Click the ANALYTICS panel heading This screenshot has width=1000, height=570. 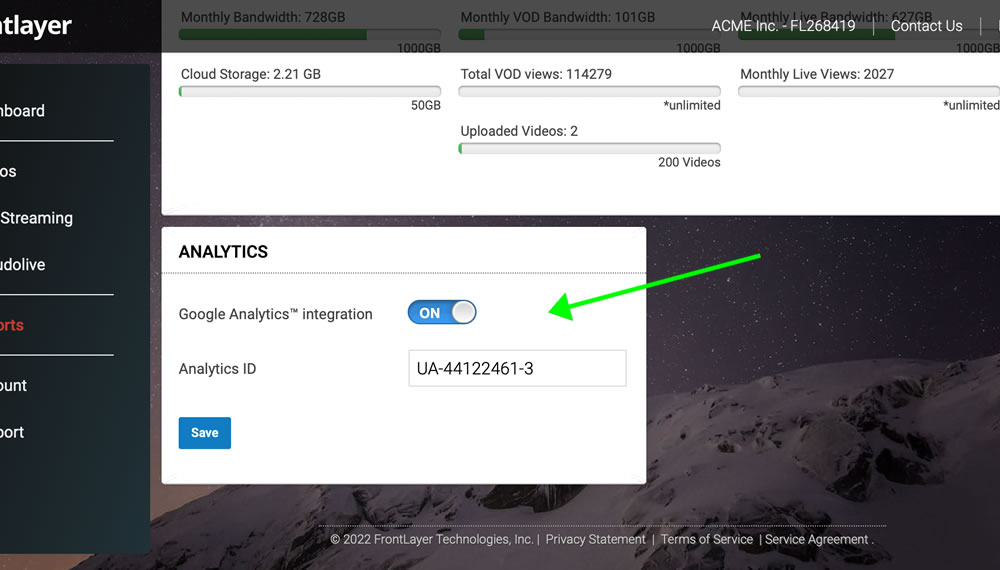[223, 252]
